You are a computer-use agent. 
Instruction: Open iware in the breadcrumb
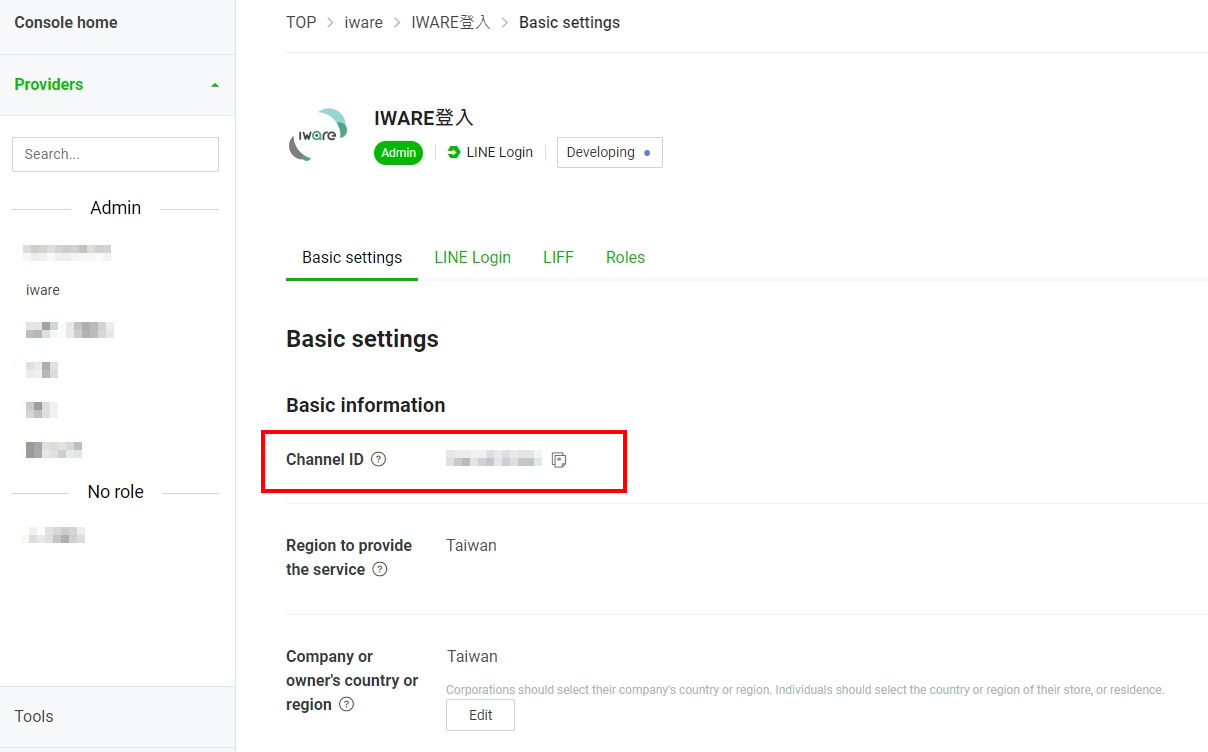pos(363,22)
